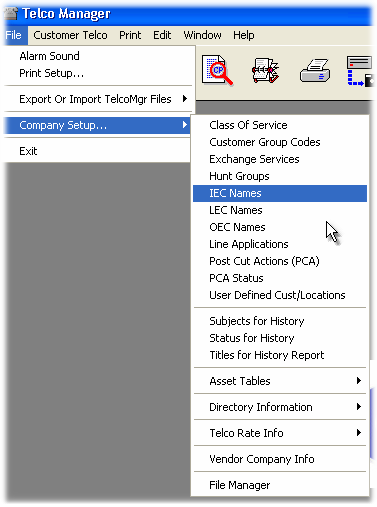Select Subjects for History
Image resolution: width=377 pixels, height=507 pixels.
click(x=280, y=321)
